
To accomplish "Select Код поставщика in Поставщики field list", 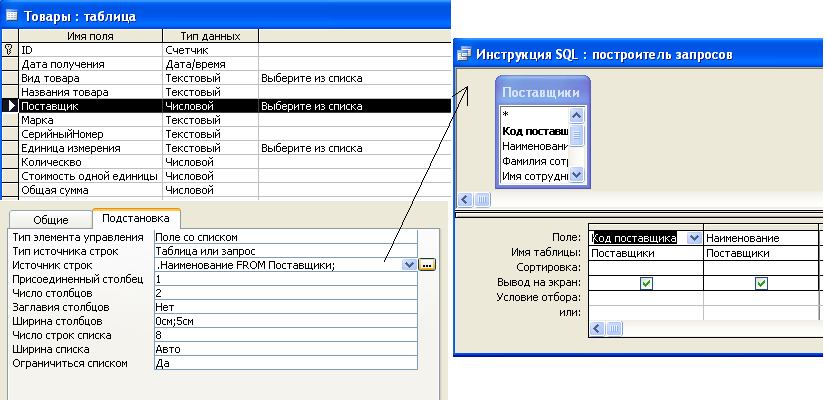I will (x=534, y=131).
